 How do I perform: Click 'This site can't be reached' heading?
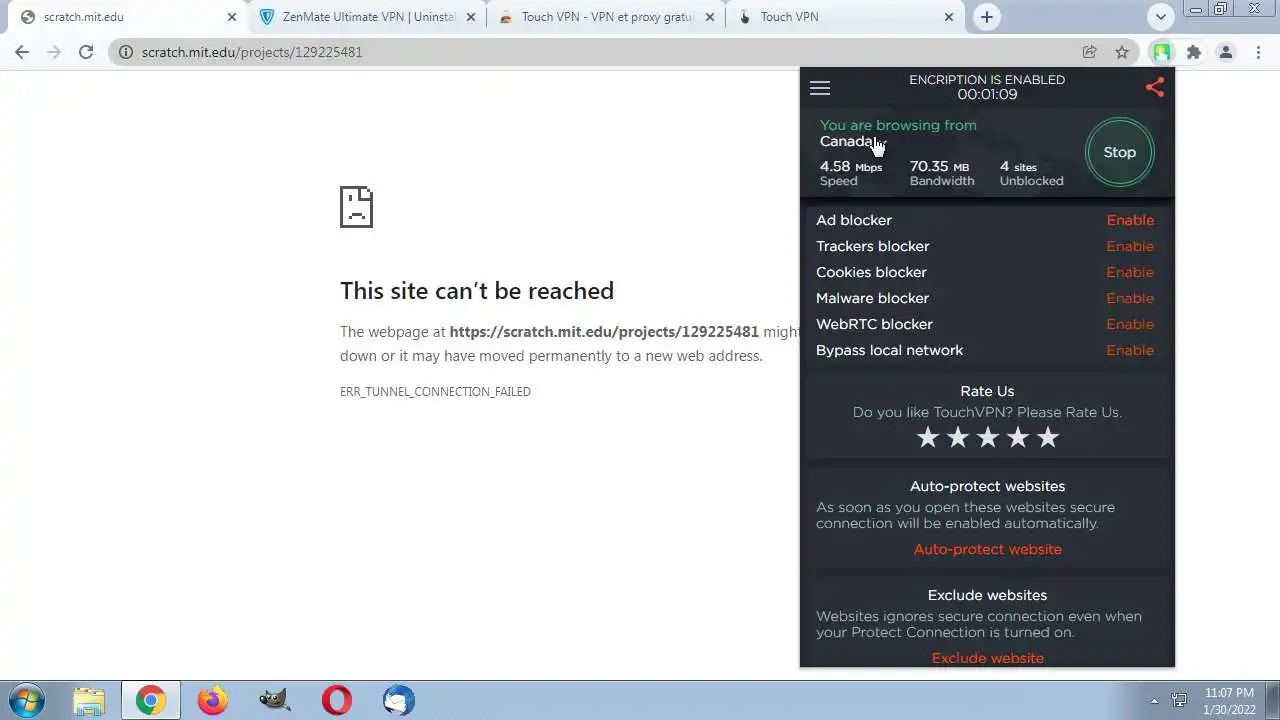477,291
